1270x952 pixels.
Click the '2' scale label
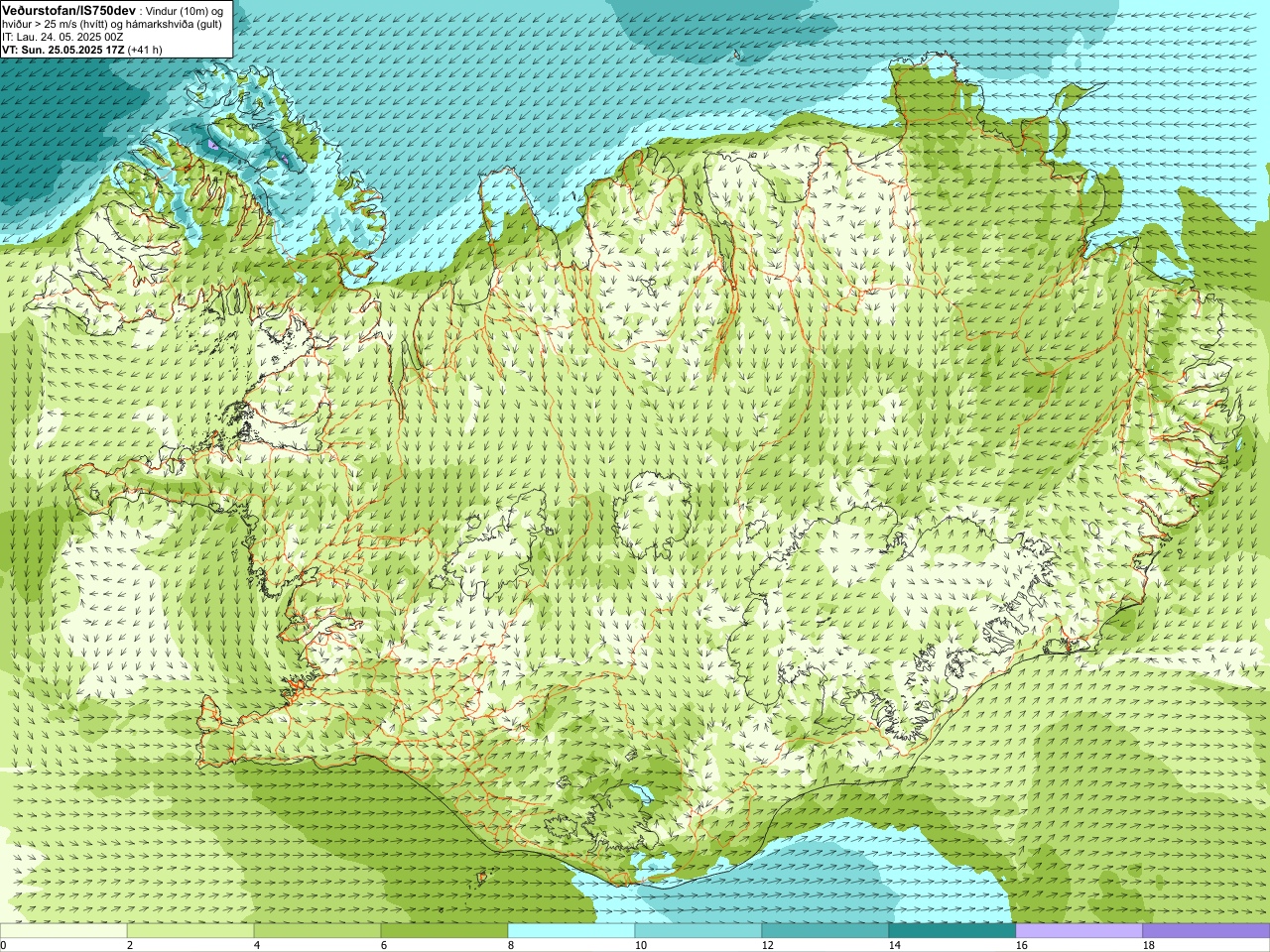coord(130,945)
